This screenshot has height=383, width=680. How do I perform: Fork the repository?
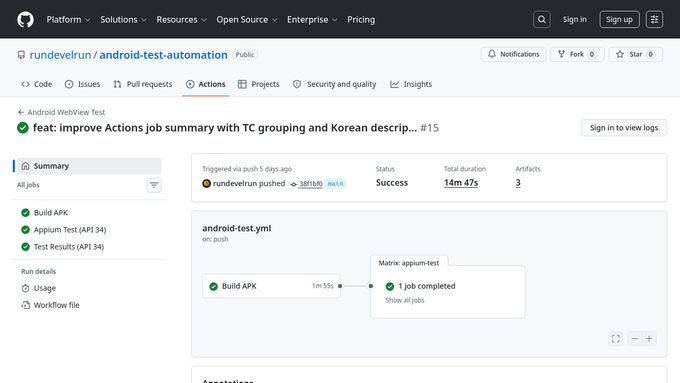point(577,54)
